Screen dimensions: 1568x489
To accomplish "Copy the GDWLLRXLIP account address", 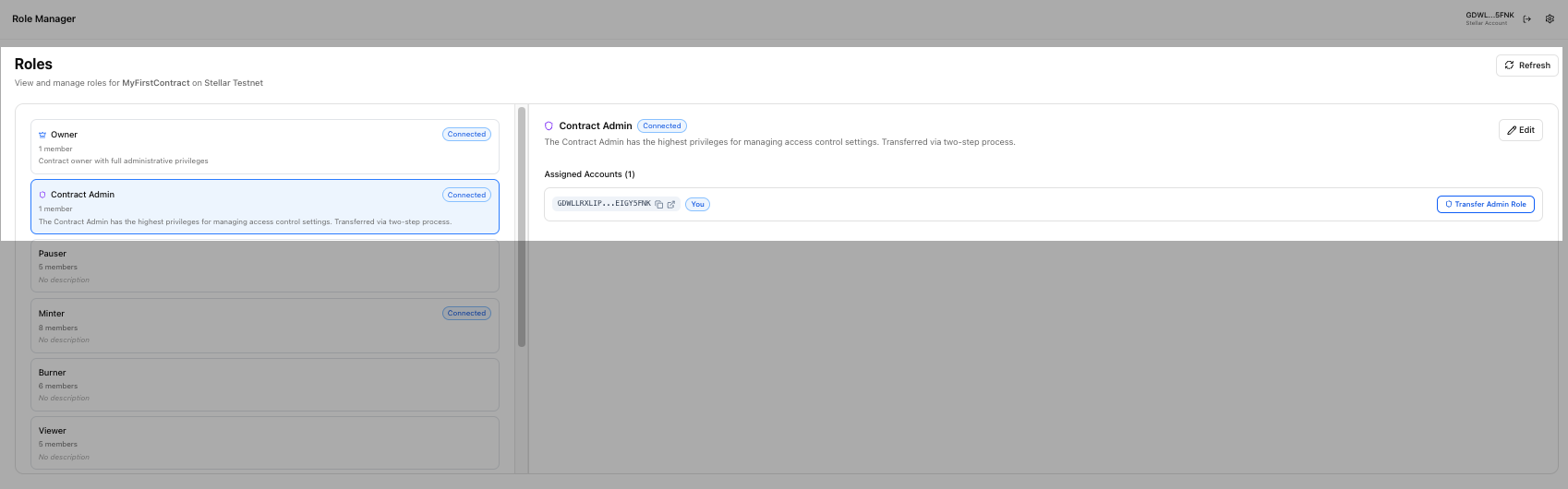I will [x=659, y=205].
